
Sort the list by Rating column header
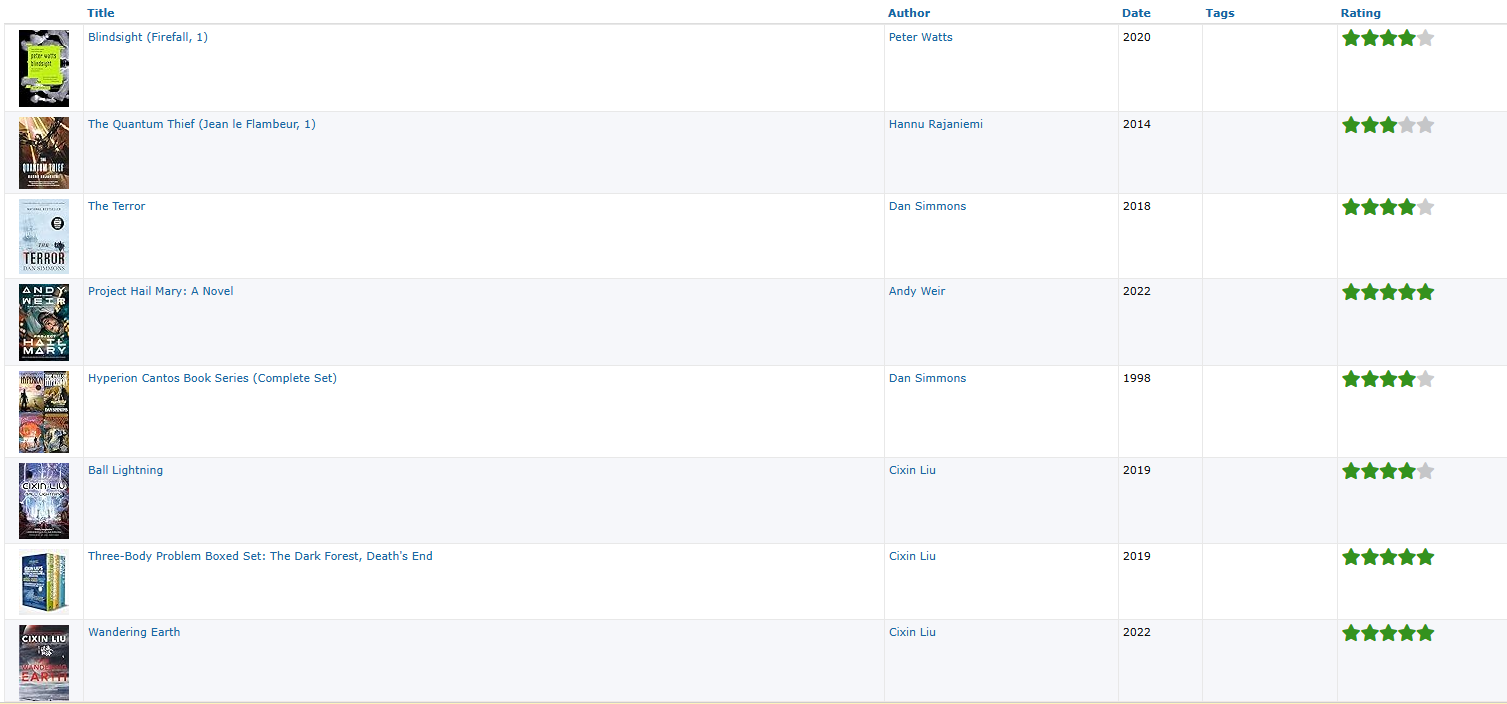tap(1360, 13)
